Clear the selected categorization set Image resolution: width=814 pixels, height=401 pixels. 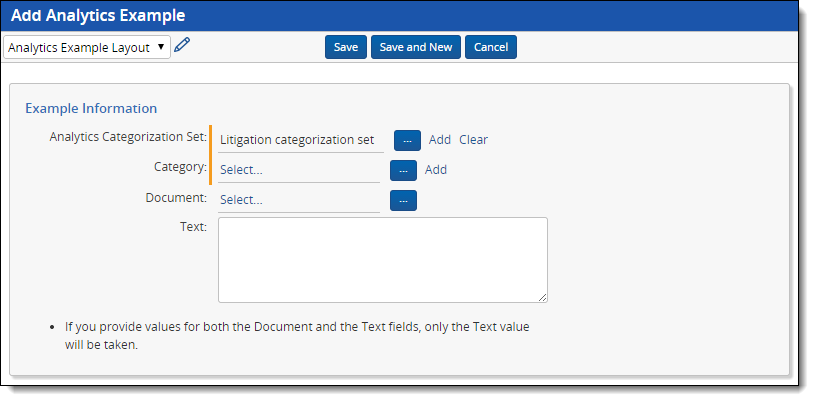(x=473, y=140)
